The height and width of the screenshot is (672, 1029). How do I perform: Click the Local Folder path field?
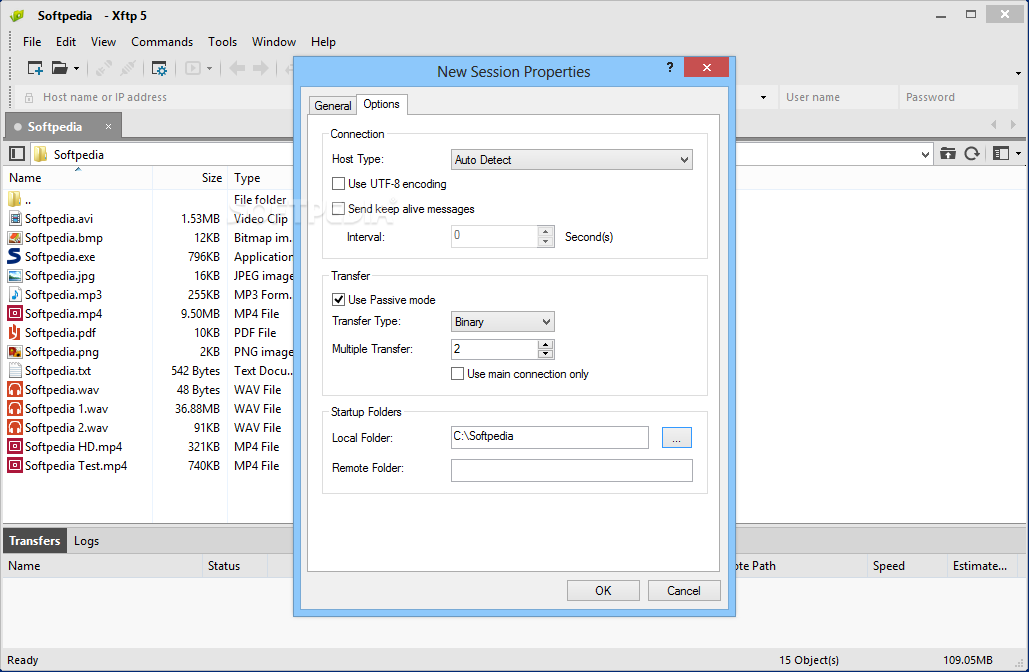(x=549, y=437)
